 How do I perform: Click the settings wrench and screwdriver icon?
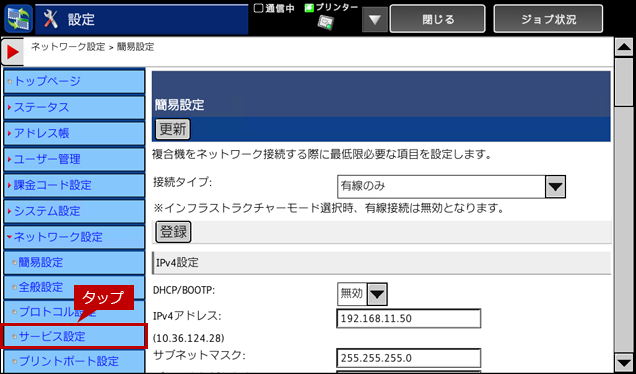[x=51, y=19]
